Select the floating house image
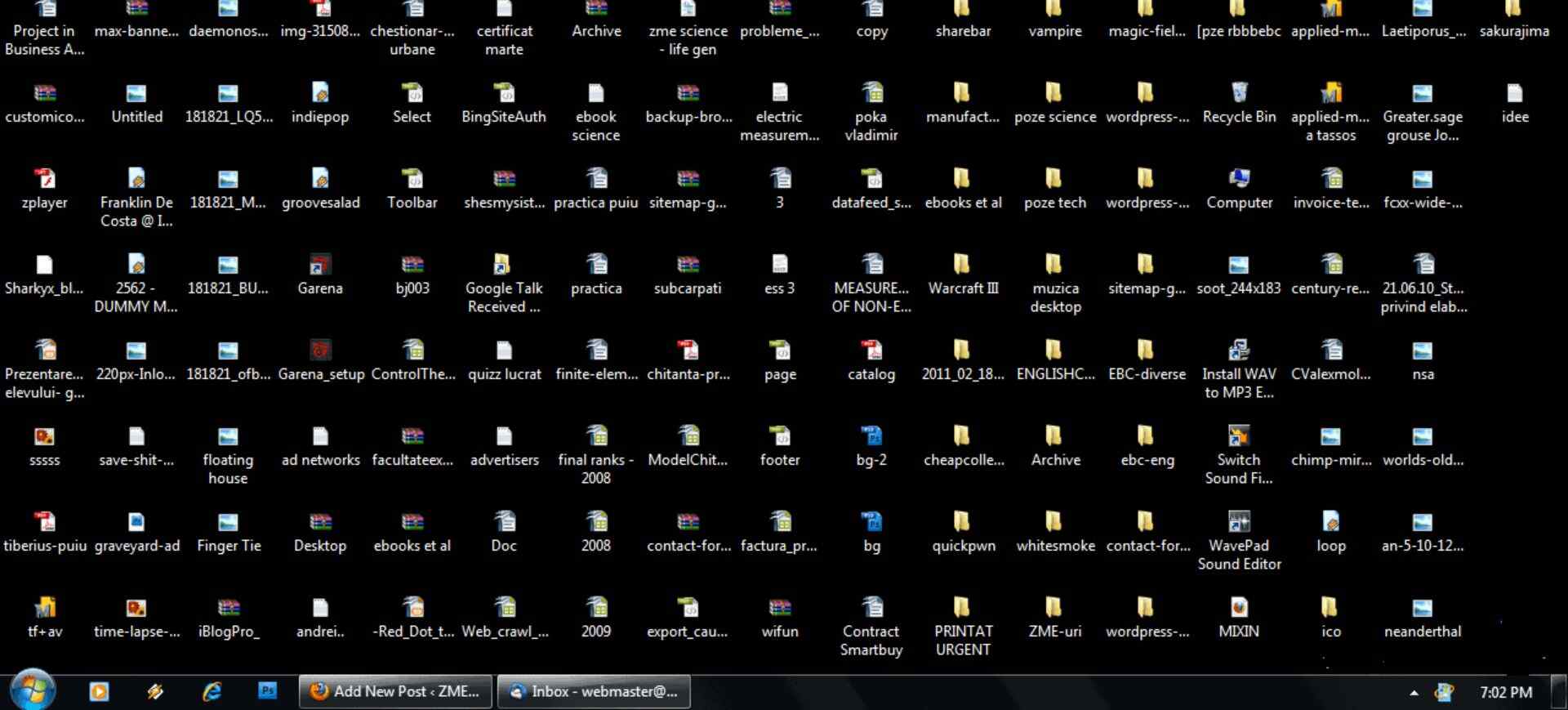The height and width of the screenshot is (710, 1568). (228, 454)
